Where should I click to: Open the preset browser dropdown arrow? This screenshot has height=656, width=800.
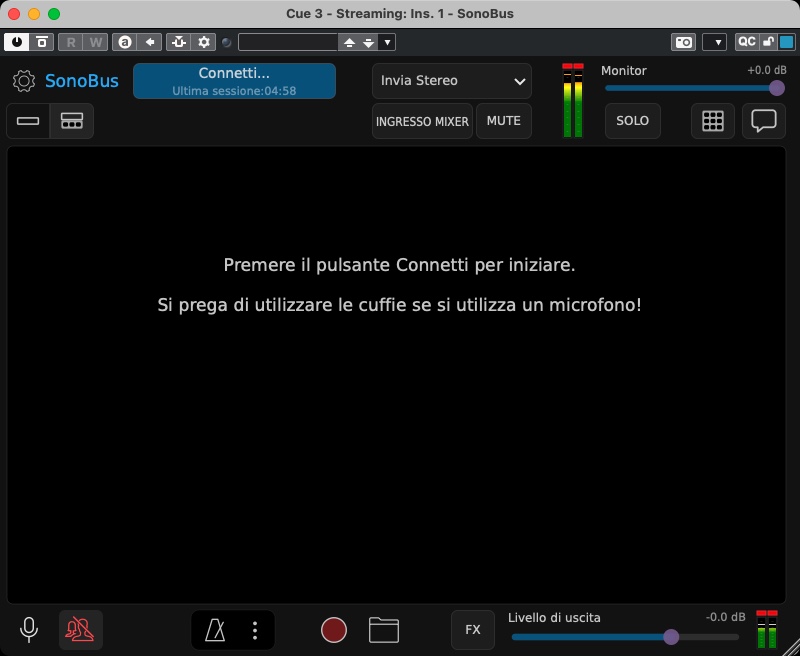[388, 42]
